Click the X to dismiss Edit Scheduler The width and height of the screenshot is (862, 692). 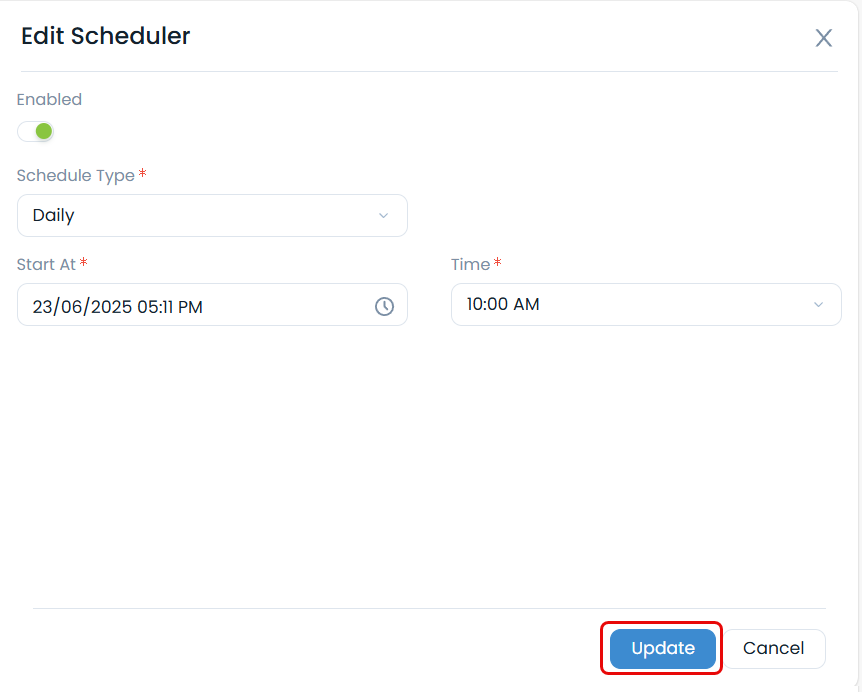[x=823, y=38]
